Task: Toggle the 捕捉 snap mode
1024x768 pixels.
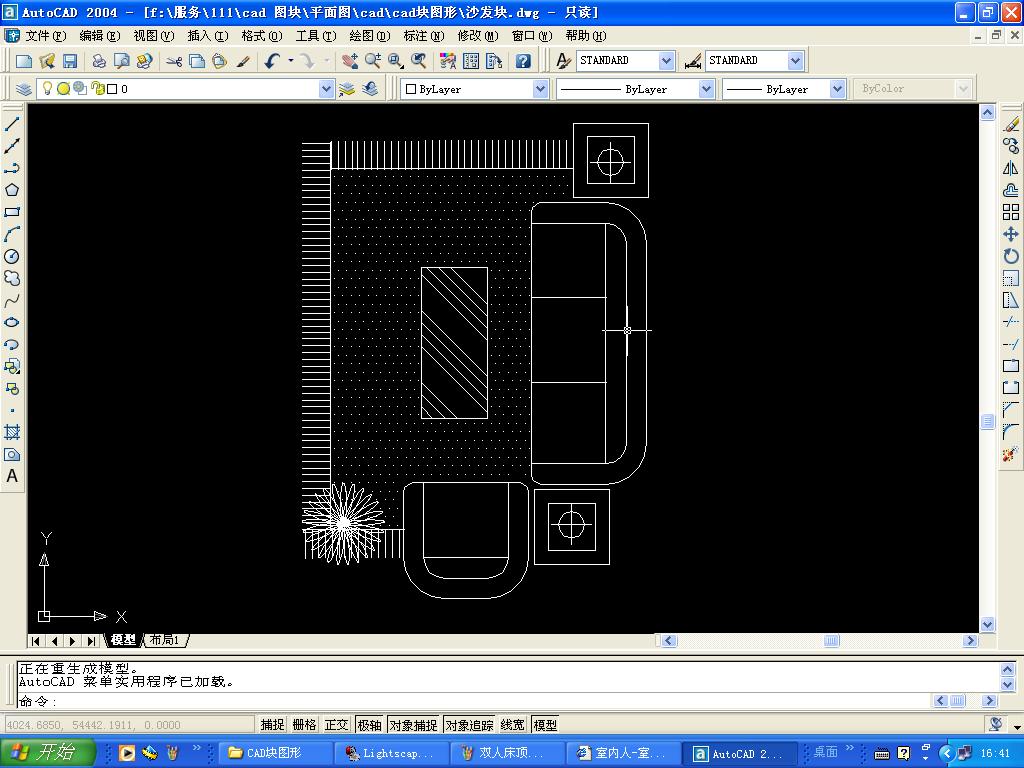Action: pos(272,725)
